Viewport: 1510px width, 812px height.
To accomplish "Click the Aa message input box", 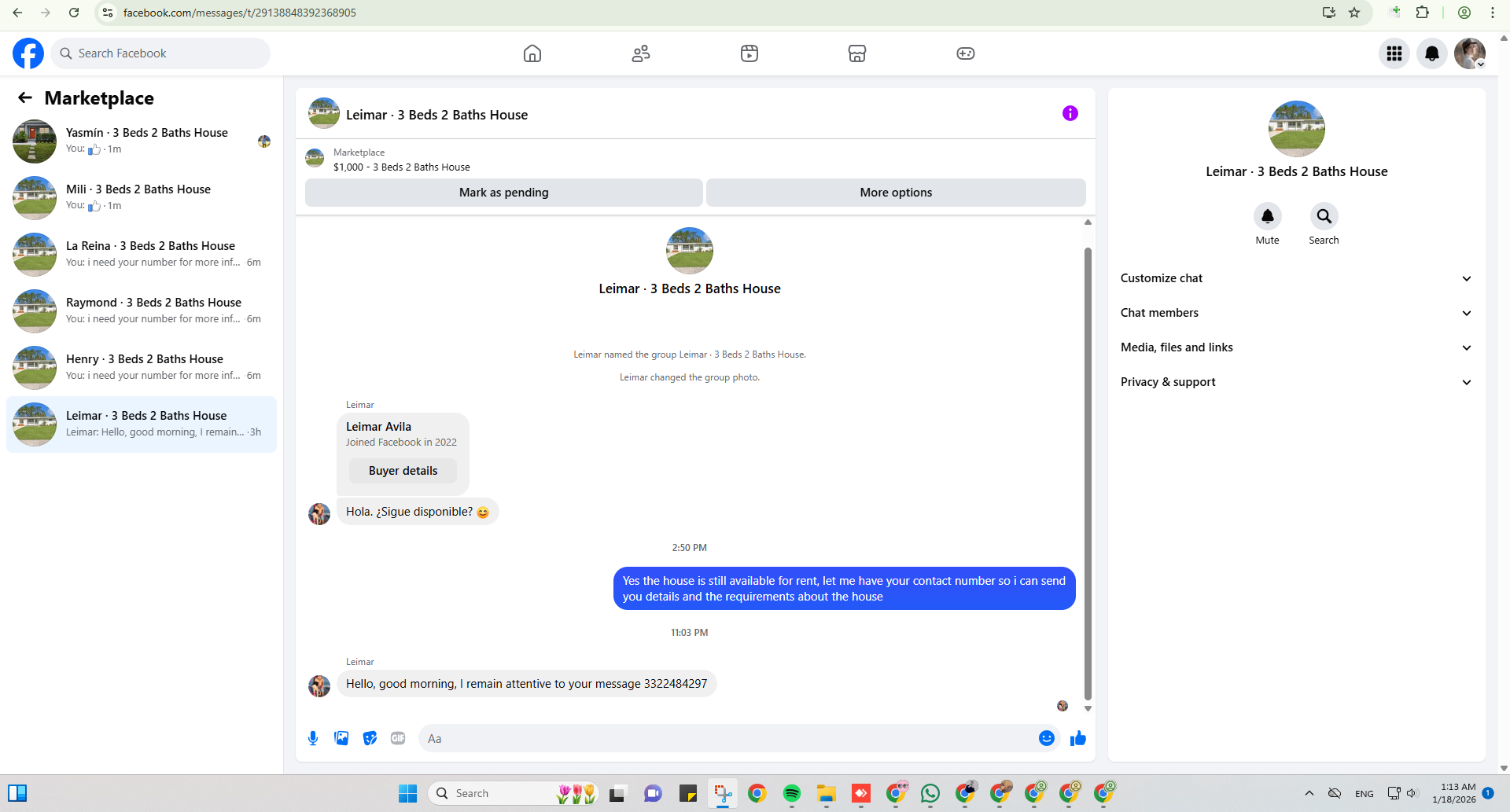I will click(727, 738).
